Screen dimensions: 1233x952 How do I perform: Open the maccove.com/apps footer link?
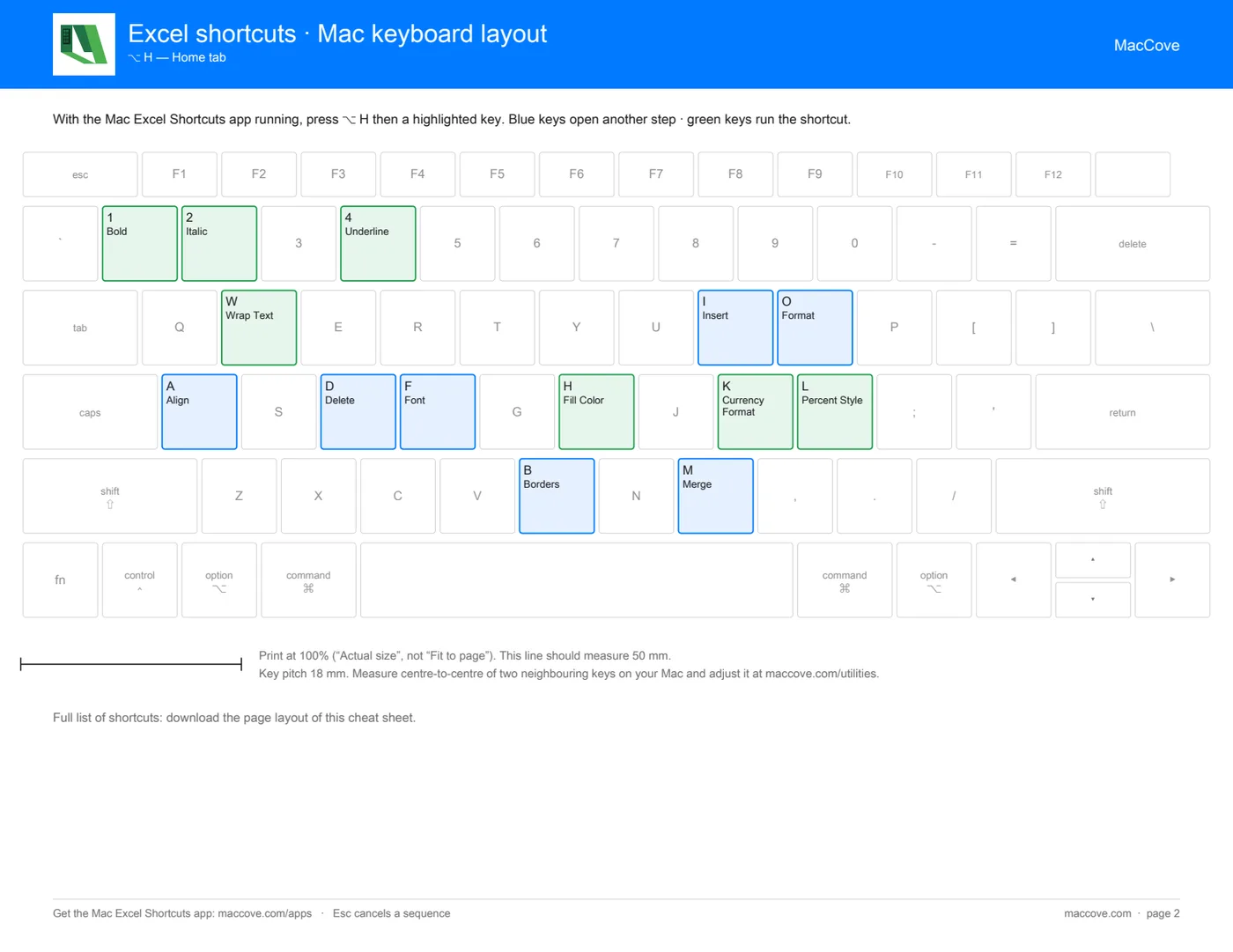click(x=265, y=913)
